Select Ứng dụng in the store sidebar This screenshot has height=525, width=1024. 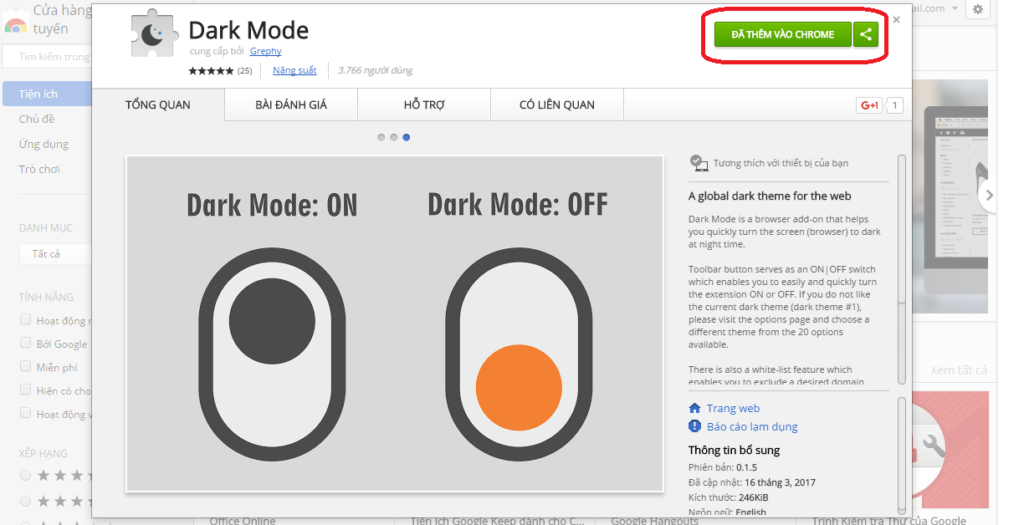click(x=44, y=144)
